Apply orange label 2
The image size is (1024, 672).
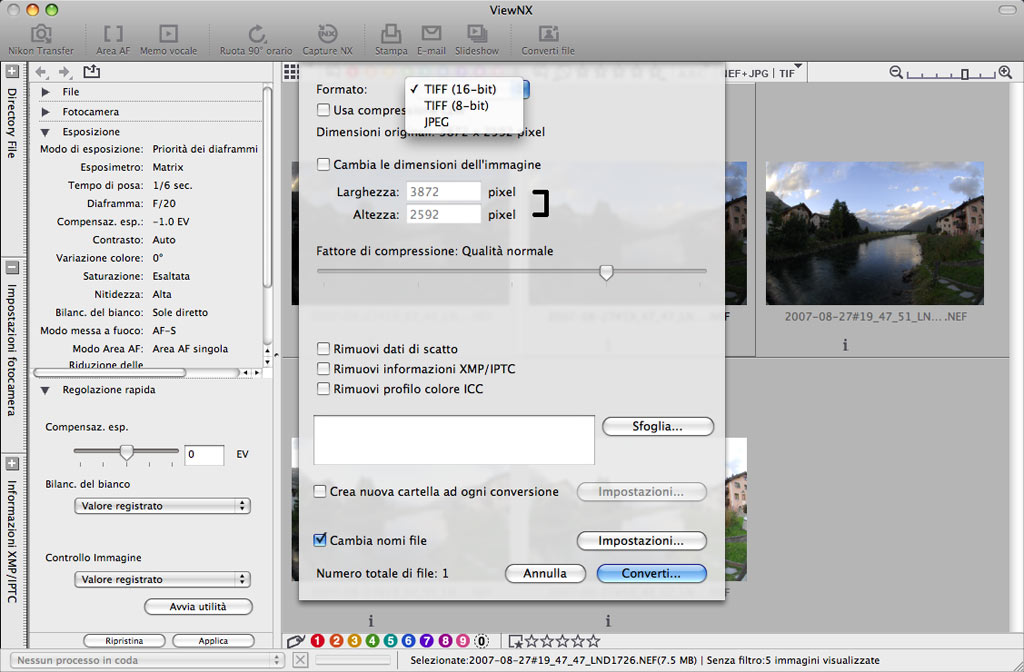pyautogui.click(x=336, y=641)
